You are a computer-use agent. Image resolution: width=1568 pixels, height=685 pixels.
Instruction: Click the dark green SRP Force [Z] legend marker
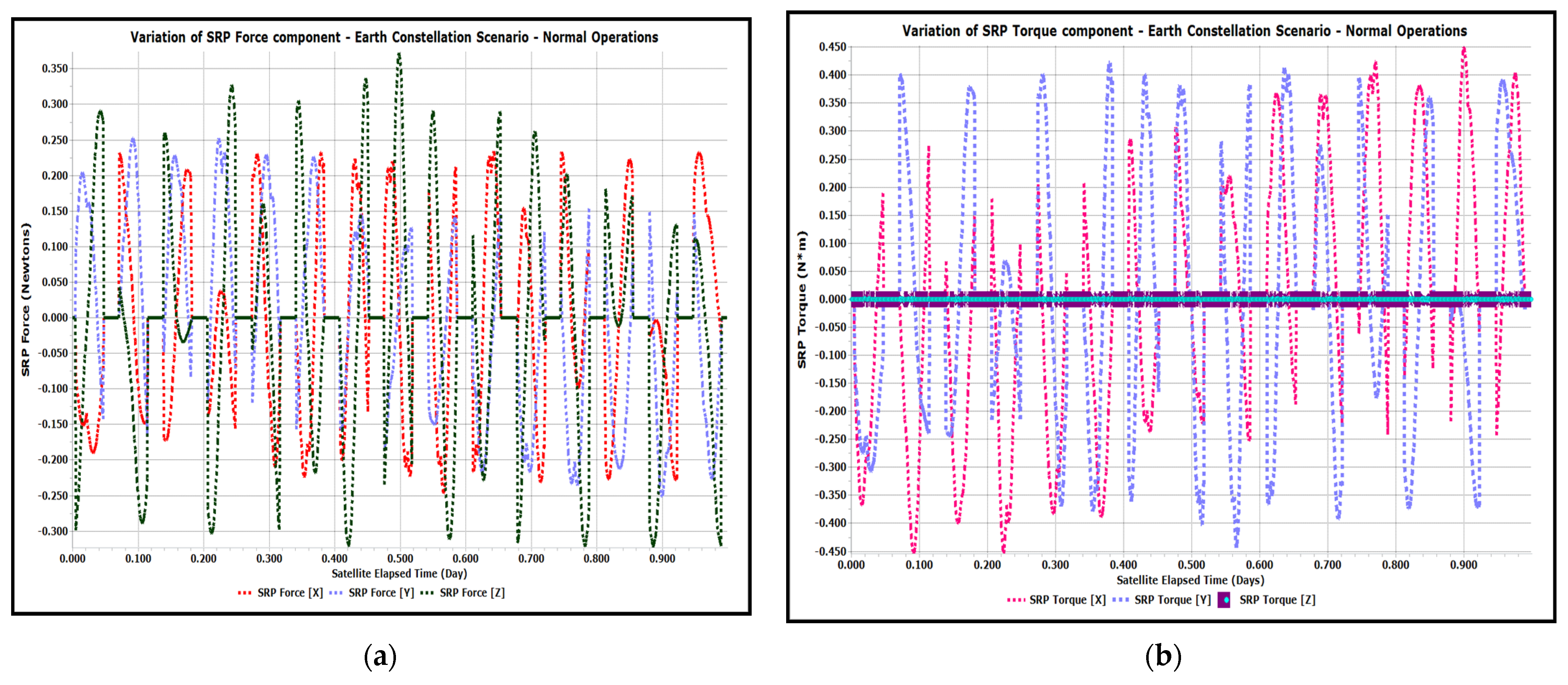coord(427,593)
